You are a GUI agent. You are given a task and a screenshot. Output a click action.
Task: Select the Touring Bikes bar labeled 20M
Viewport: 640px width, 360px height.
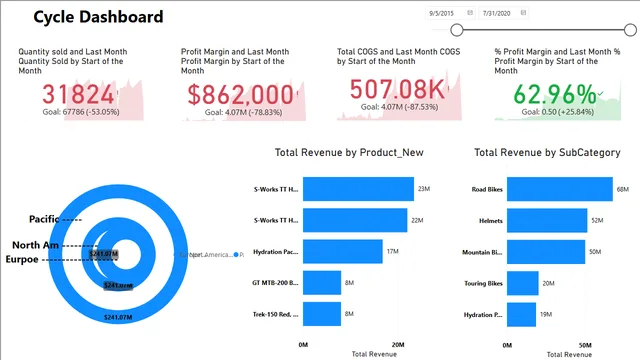pyautogui.click(x=523, y=283)
